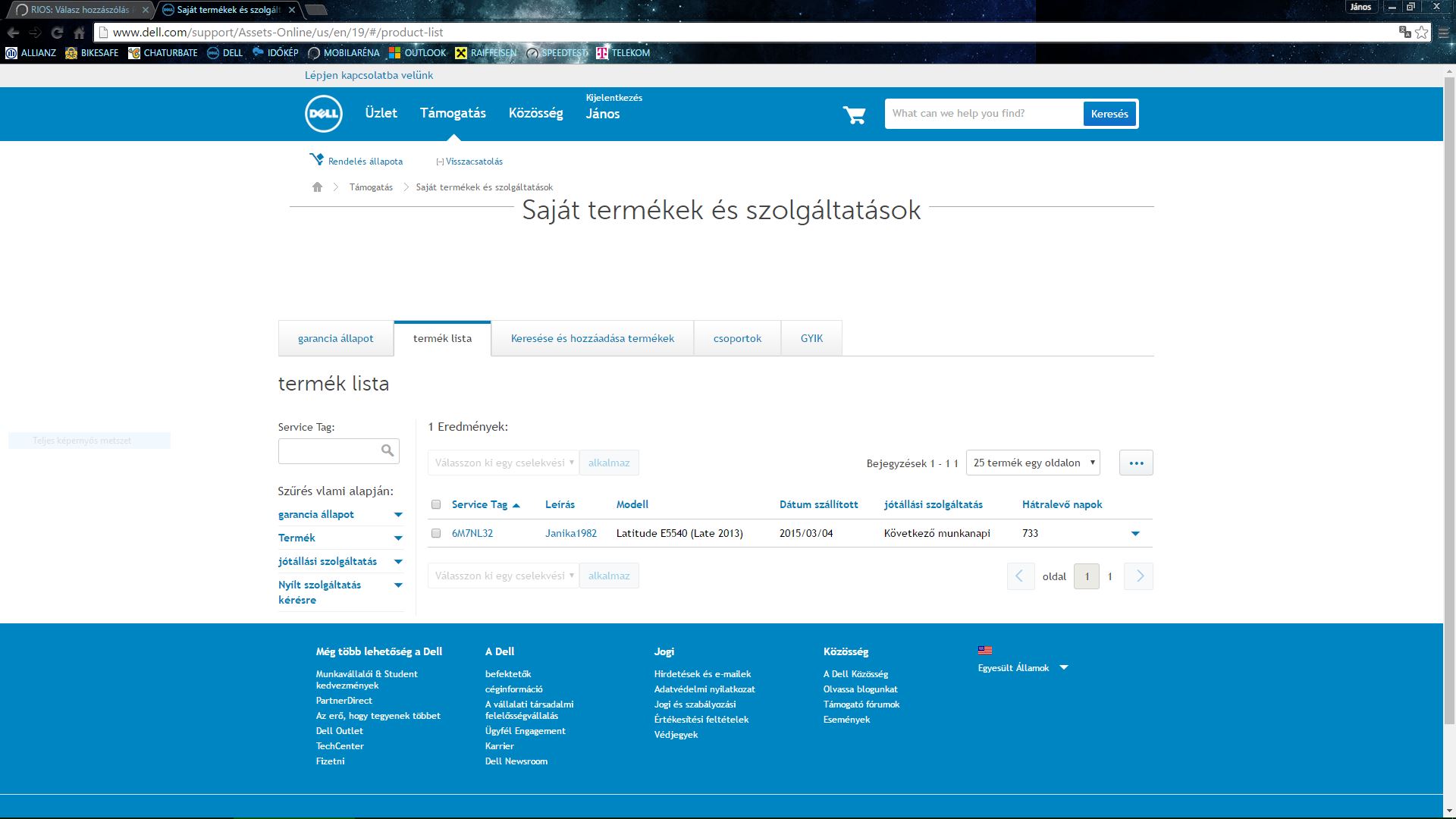This screenshot has height=819, width=1456.
Task: Open DELL bookmark in bookmarks bar
Action: (x=225, y=53)
